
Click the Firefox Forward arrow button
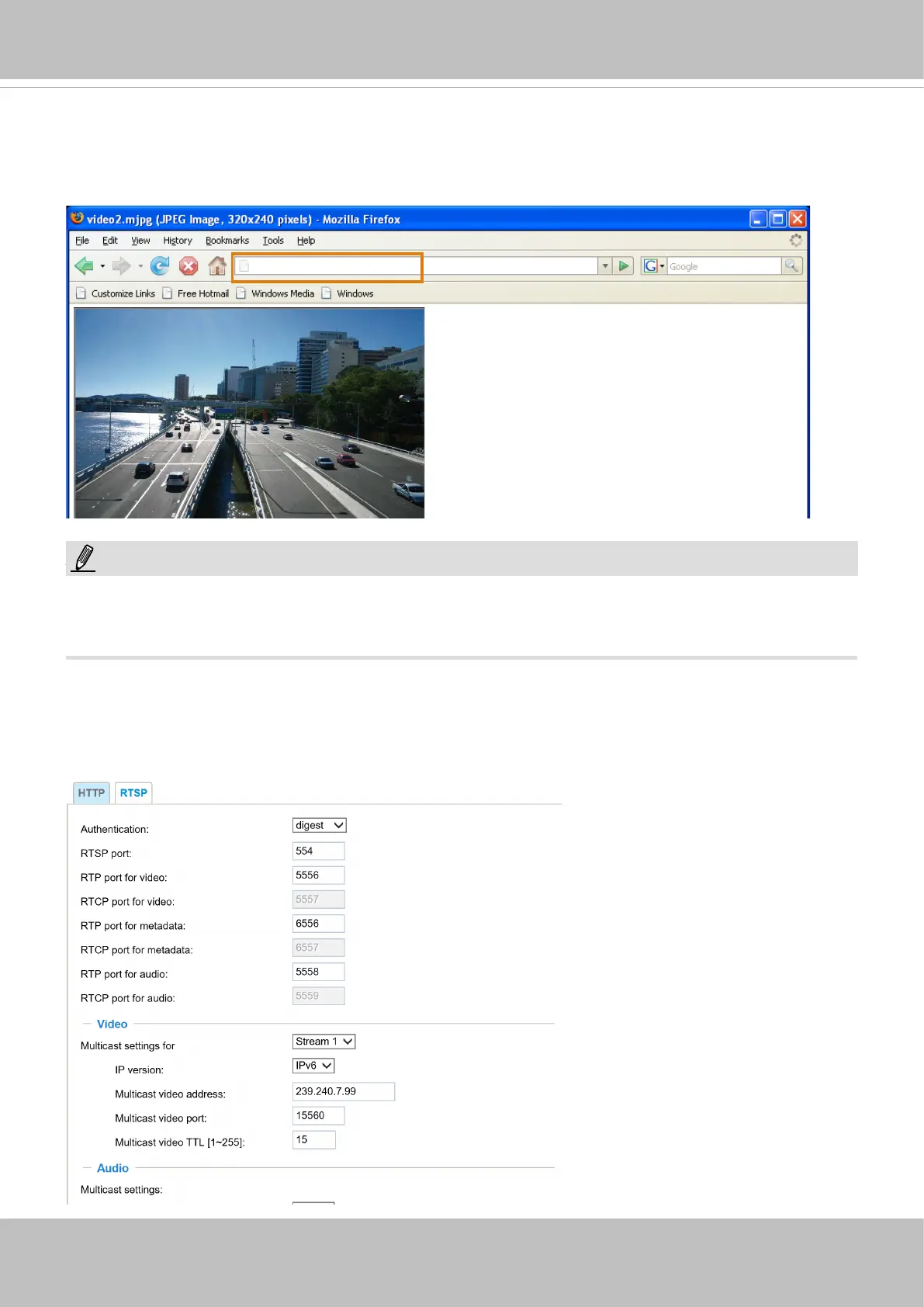click(x=121, y=266)
